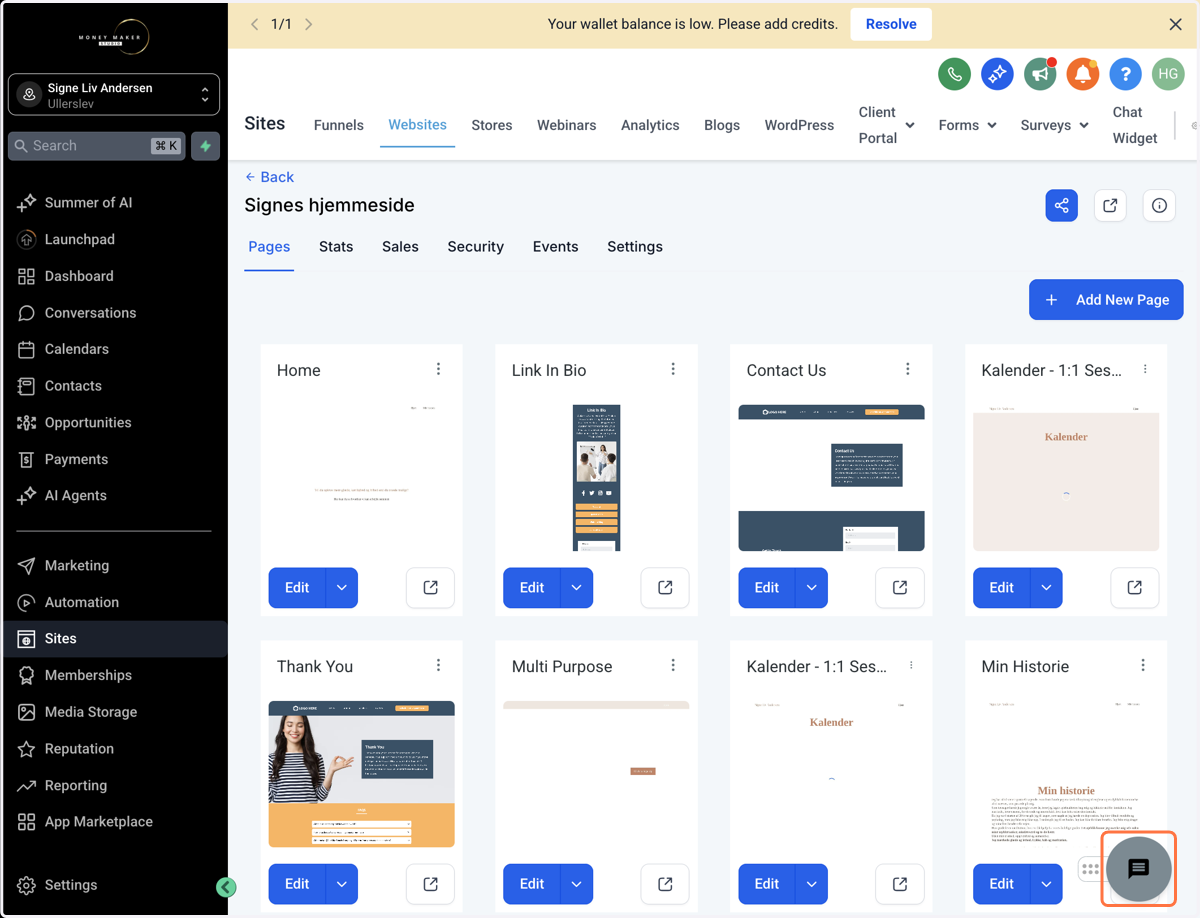
Task: Open Media Storage in the sidebar
Action: point(91,712)
